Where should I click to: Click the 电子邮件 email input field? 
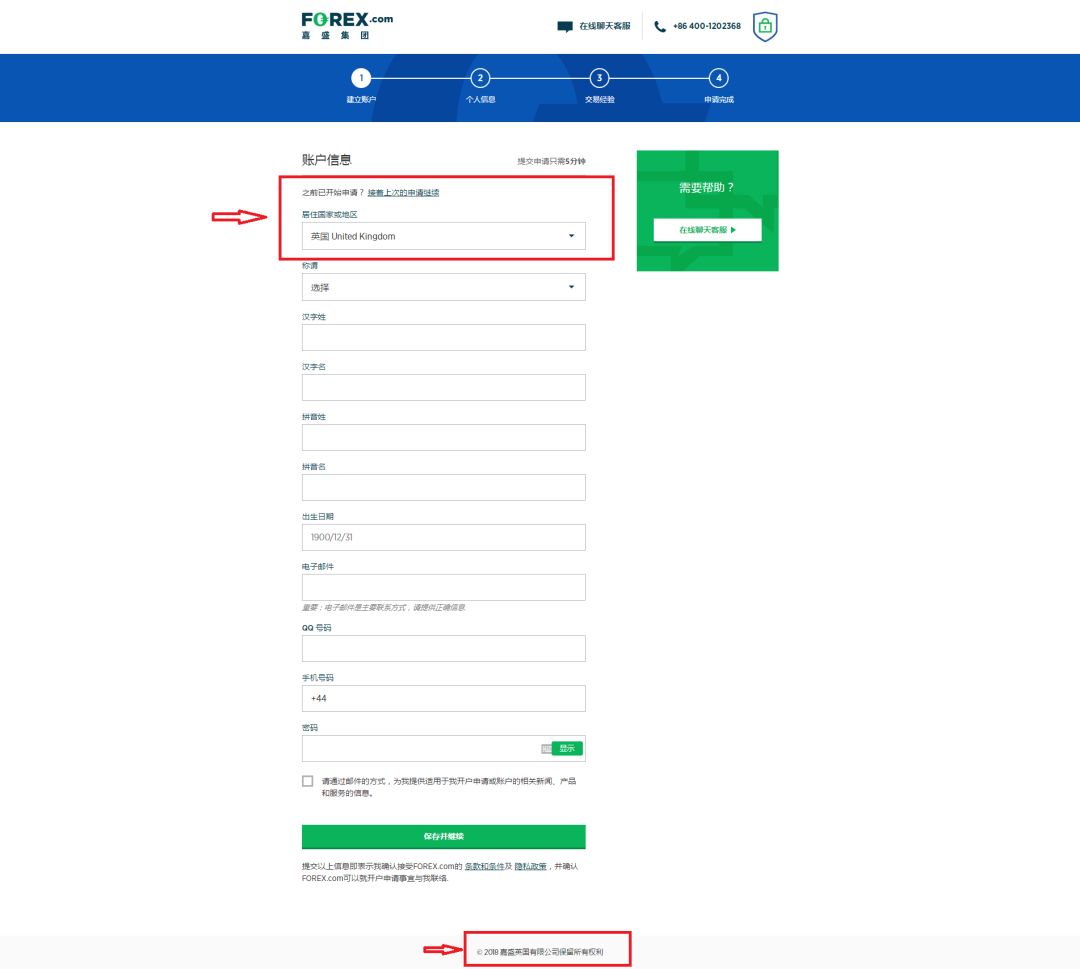pyautogui.click(x=443, y=587)
